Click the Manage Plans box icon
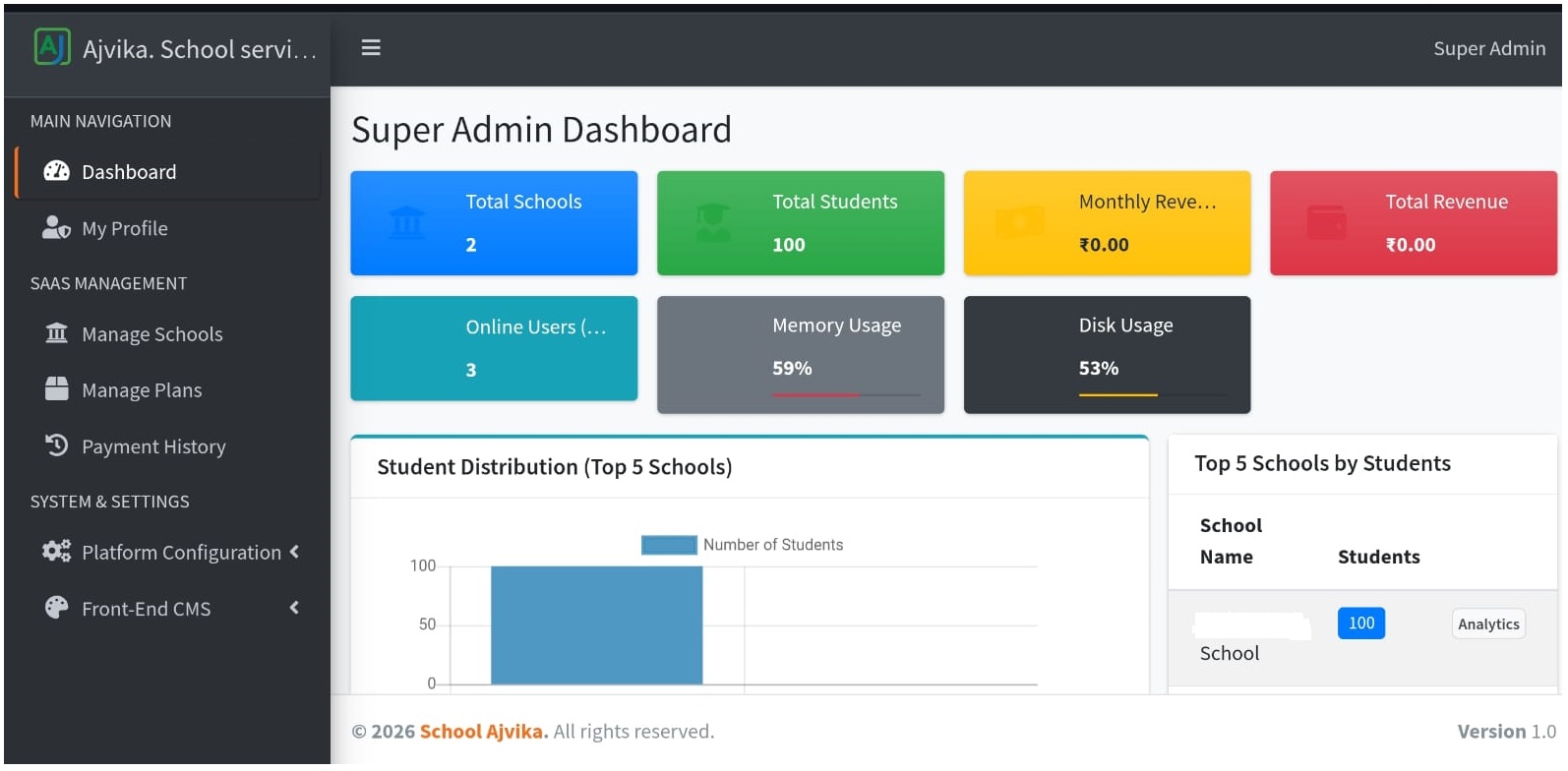1568x771 pixels. (x=57, y=389)
